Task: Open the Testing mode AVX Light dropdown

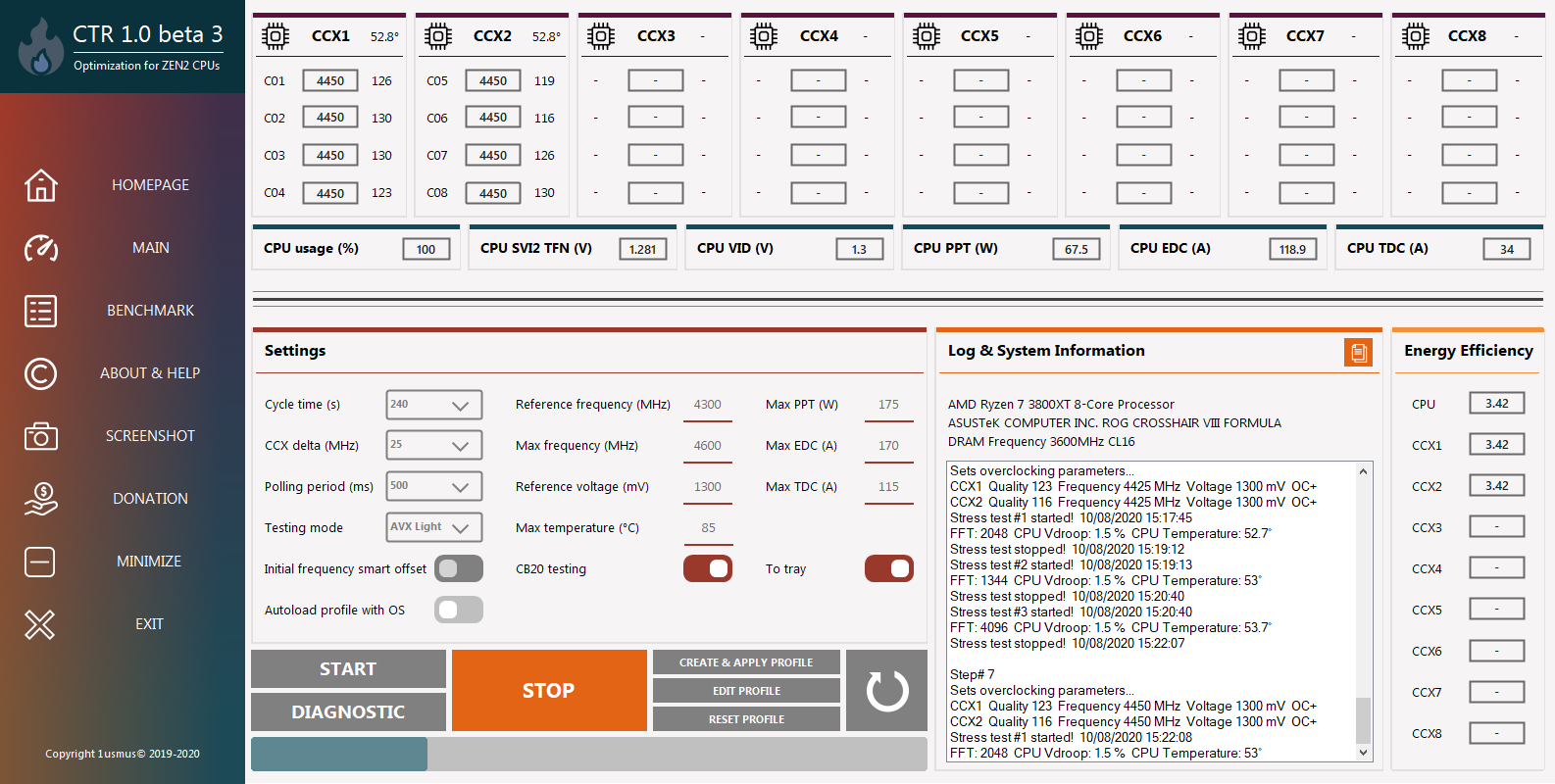Action: pos(434,527)
